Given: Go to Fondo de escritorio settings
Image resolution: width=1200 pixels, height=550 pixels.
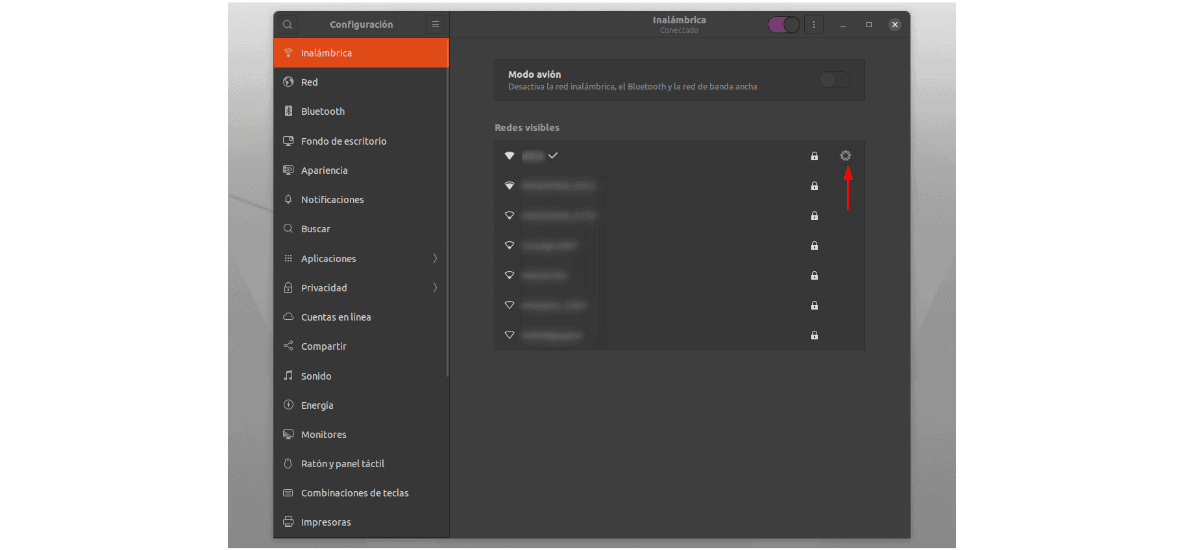Looking at the screenshot, I should (361, 141).
